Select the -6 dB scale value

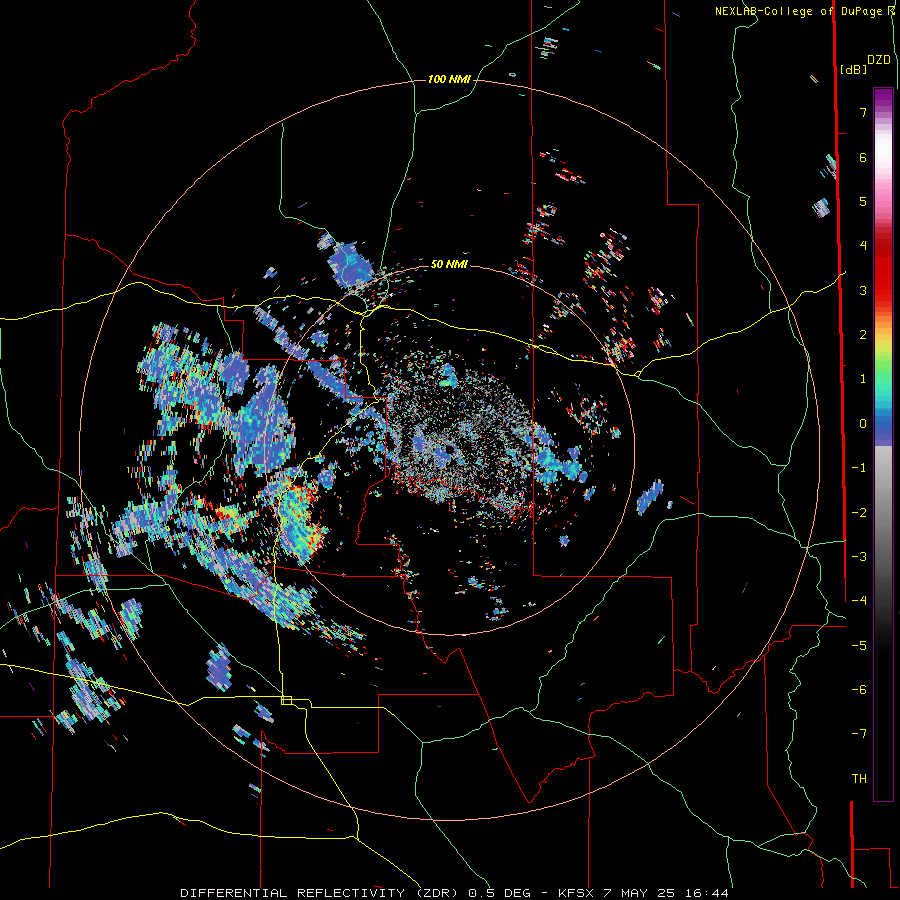[859, 690]
